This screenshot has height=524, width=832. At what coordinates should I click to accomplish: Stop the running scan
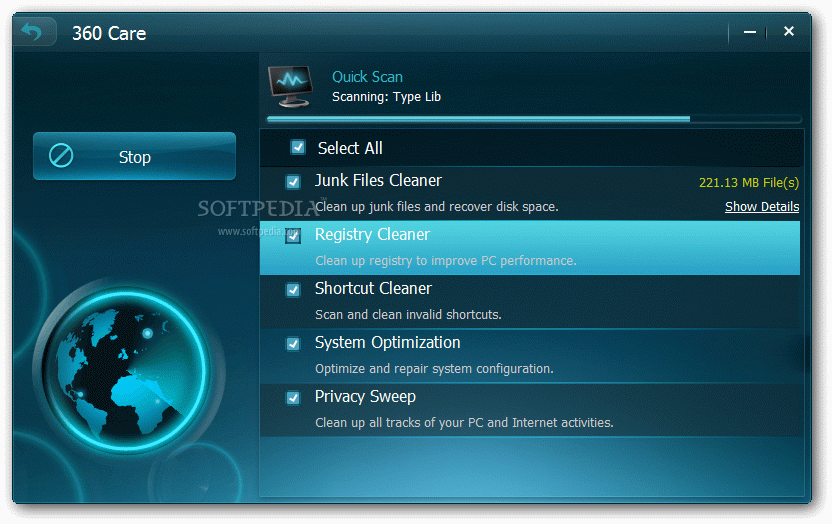click(134, 156)
